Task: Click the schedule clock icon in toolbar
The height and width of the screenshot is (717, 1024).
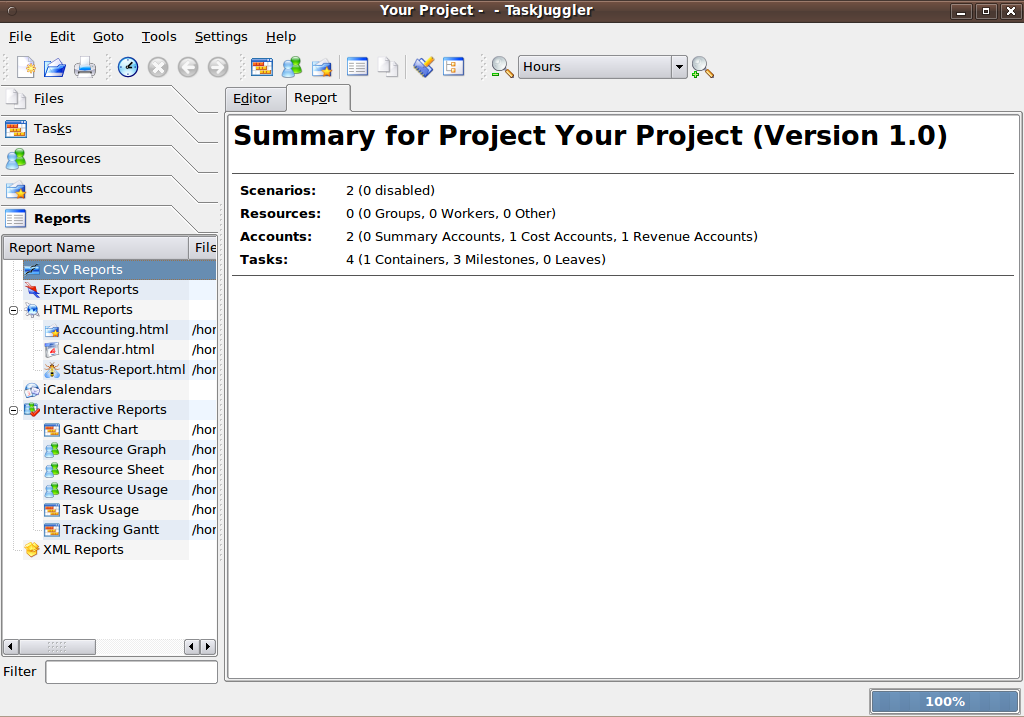Action: [128, 67]
